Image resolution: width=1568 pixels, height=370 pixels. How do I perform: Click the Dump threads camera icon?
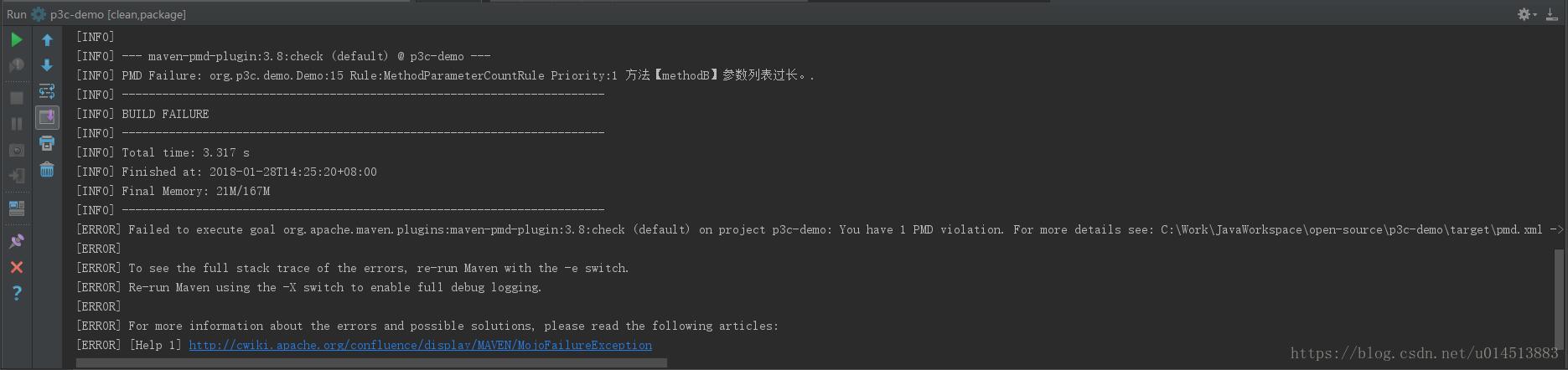pyautogui.click(x=16, y=150)
